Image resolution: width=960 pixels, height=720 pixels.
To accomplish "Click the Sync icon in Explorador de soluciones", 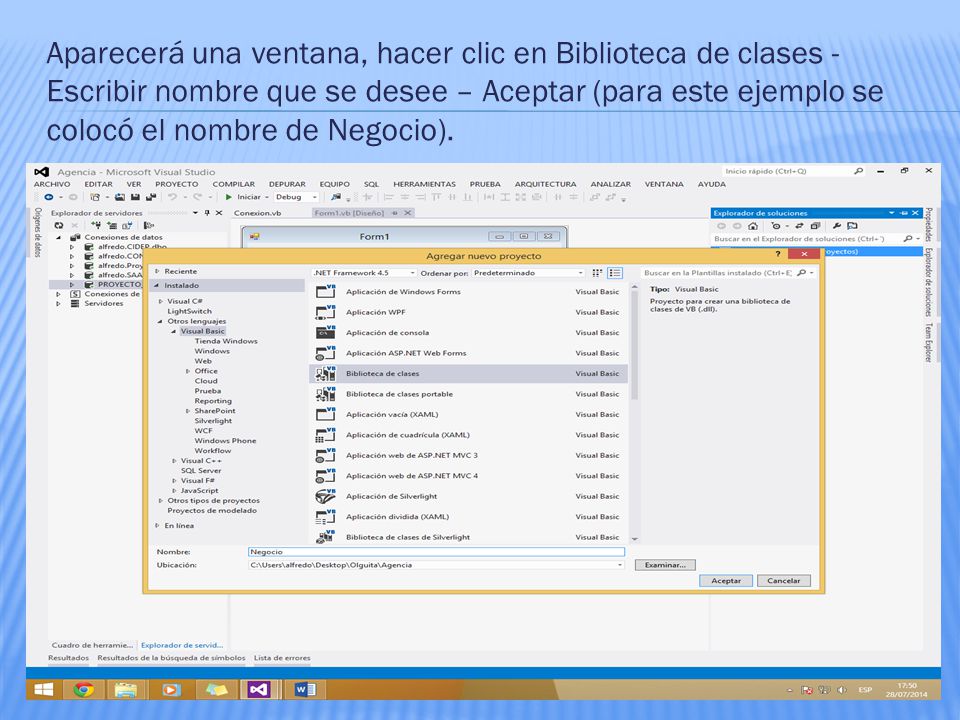I will tap(799, 226).
